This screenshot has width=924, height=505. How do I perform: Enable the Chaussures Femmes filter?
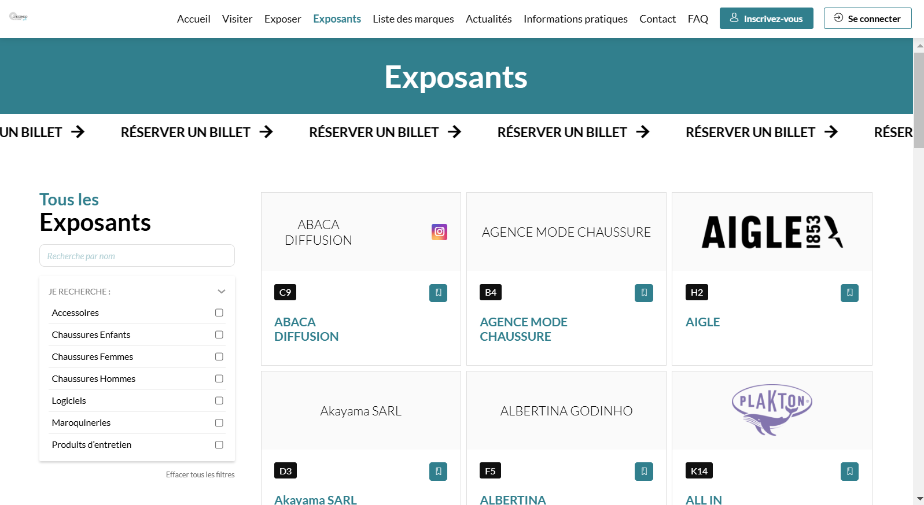point(219,357)
